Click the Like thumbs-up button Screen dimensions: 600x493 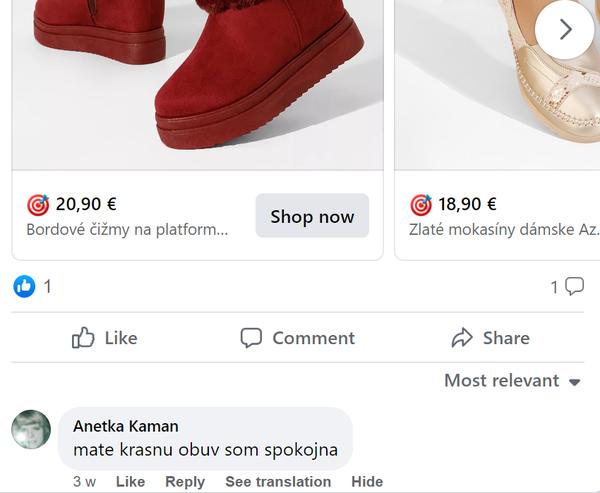tap(105, 338)
